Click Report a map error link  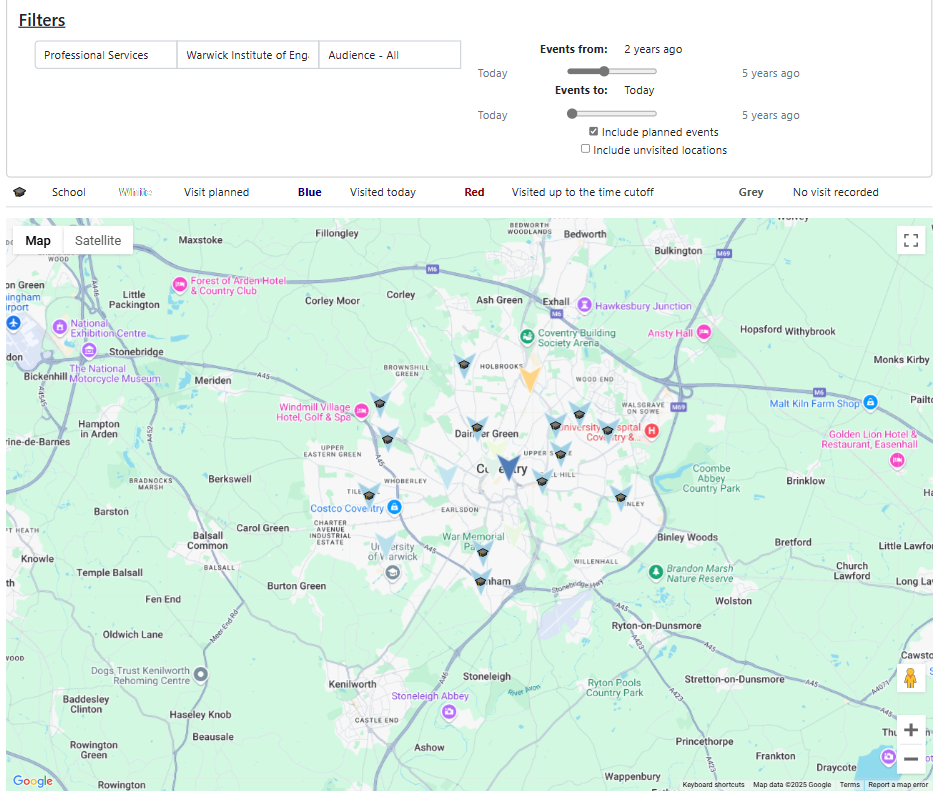(897, 785)
